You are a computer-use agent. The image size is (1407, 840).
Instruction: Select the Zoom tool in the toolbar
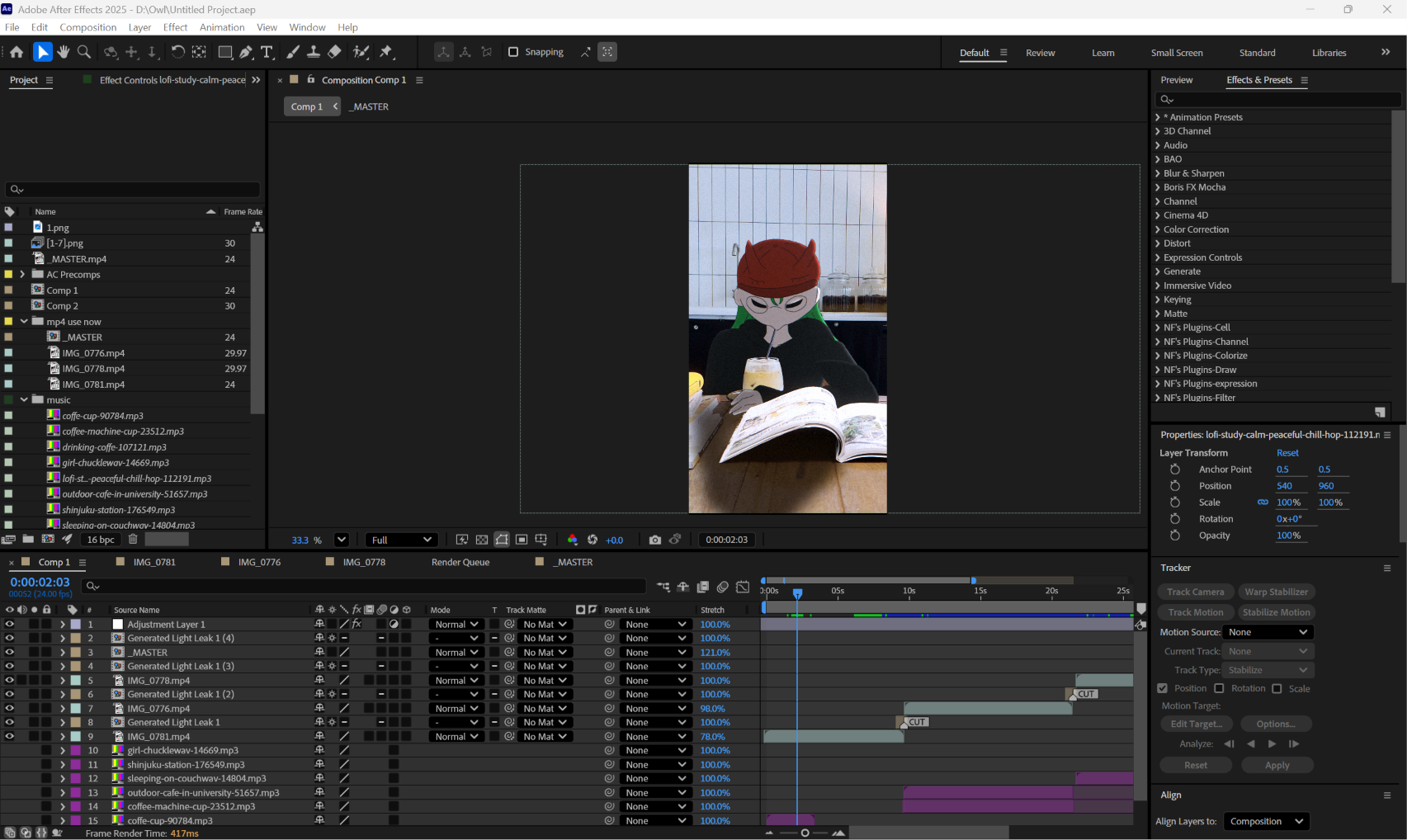[84, 52]
